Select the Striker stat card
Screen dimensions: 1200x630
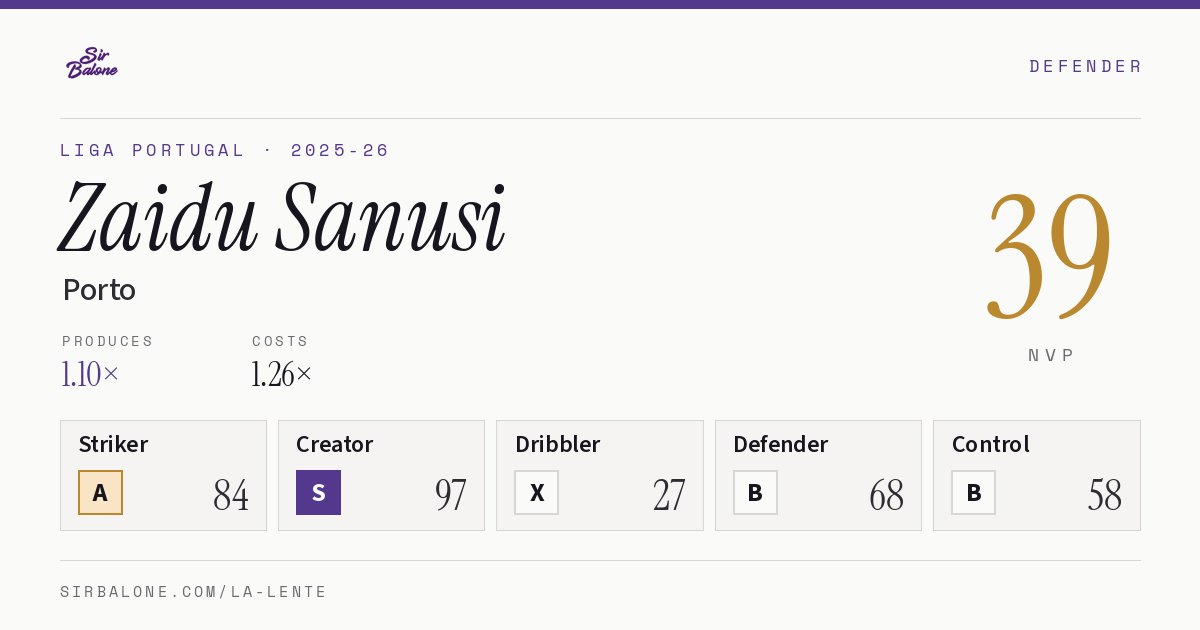tap(163, 475)
